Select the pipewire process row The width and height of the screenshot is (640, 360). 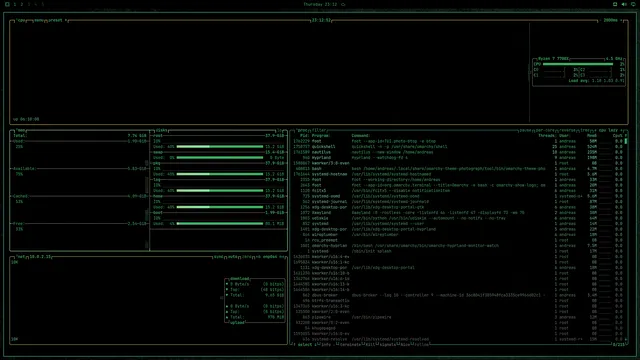[458, 317]
